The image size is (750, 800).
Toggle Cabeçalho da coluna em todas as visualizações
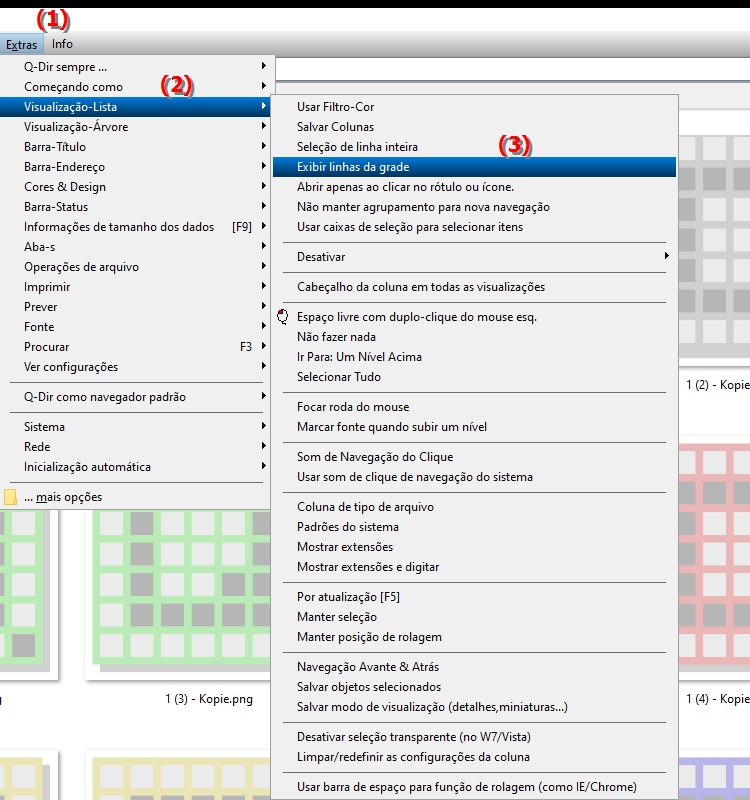point(474,287)
